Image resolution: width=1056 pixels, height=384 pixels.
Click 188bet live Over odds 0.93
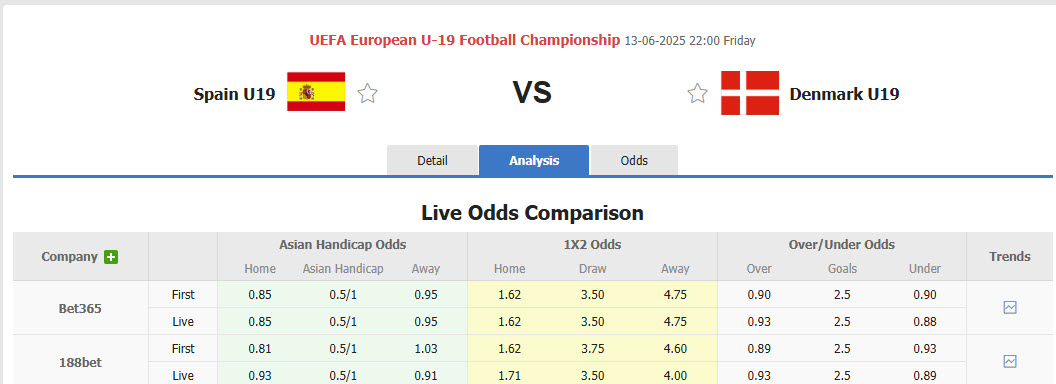click(x=759, y=375)
